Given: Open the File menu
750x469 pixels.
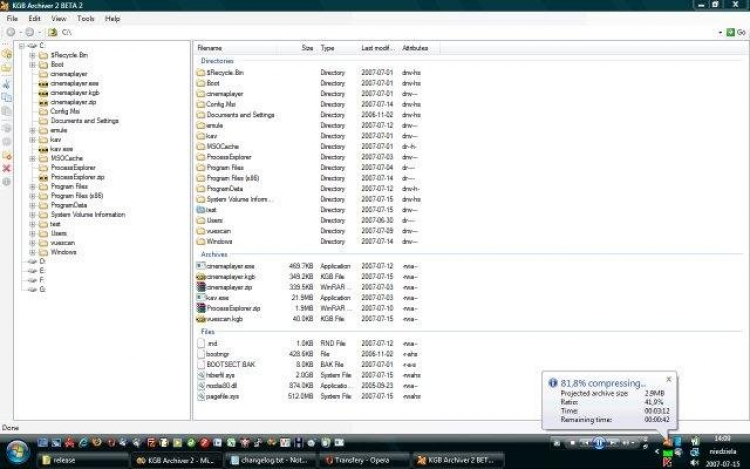Looking at the screenshot, I should [x=12, y=19].
